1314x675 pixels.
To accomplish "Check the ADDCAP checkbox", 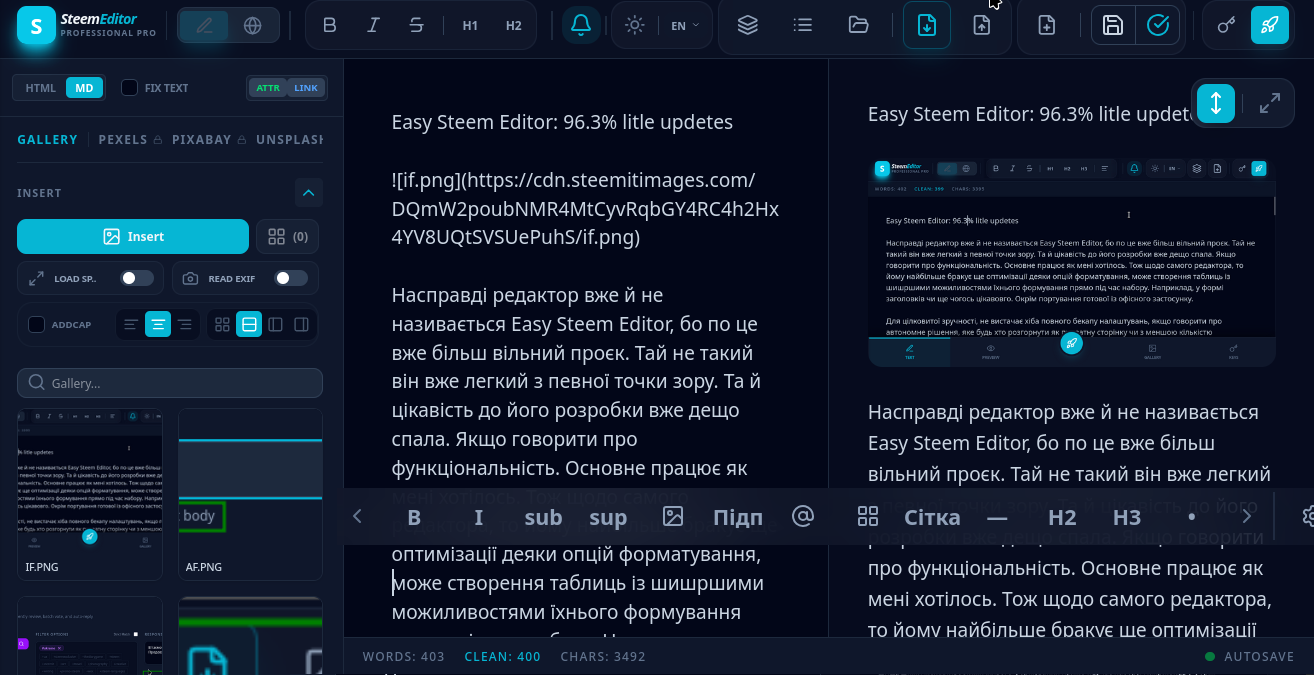I will (x=37, y=325).
